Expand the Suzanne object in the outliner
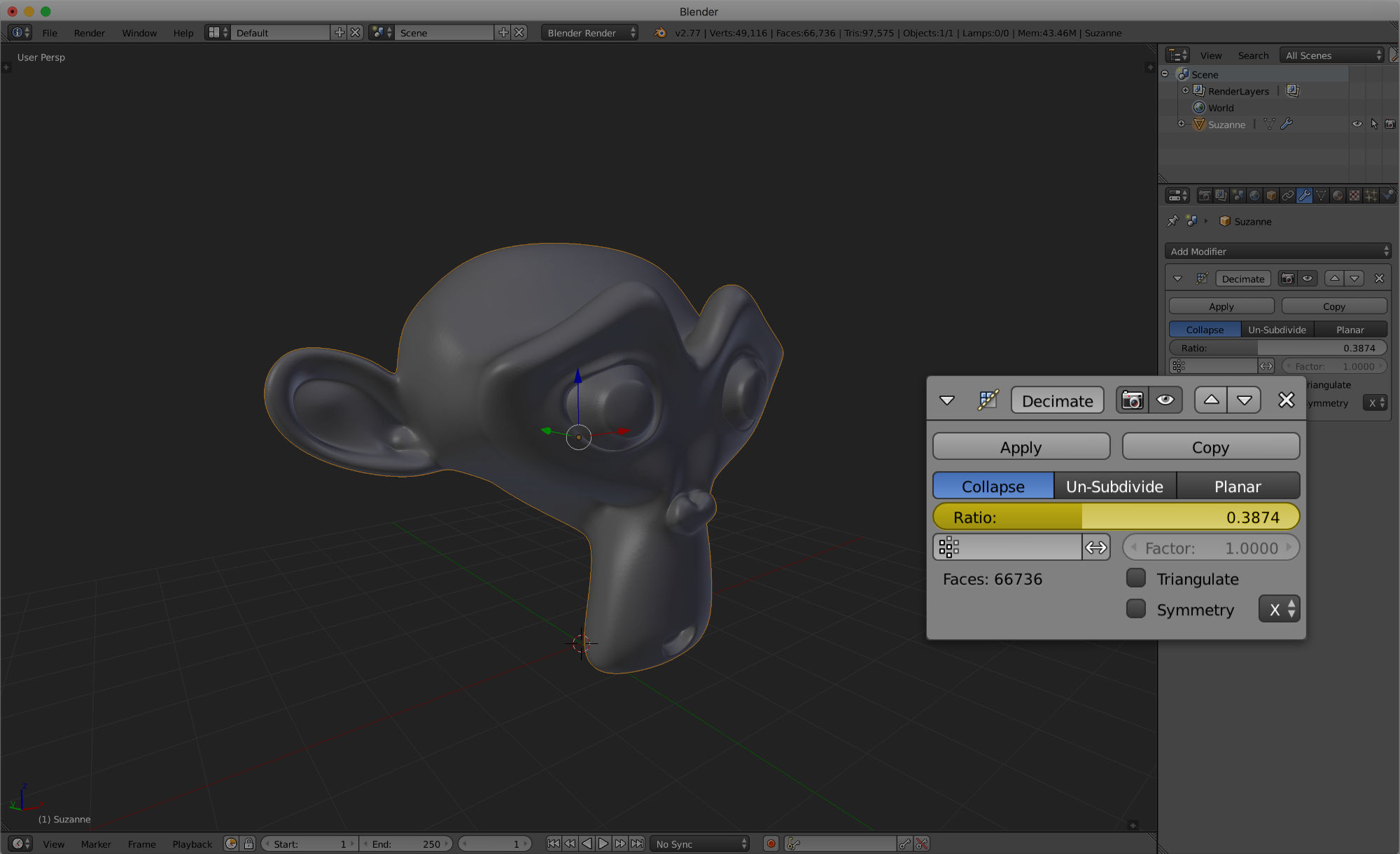 1182,124
